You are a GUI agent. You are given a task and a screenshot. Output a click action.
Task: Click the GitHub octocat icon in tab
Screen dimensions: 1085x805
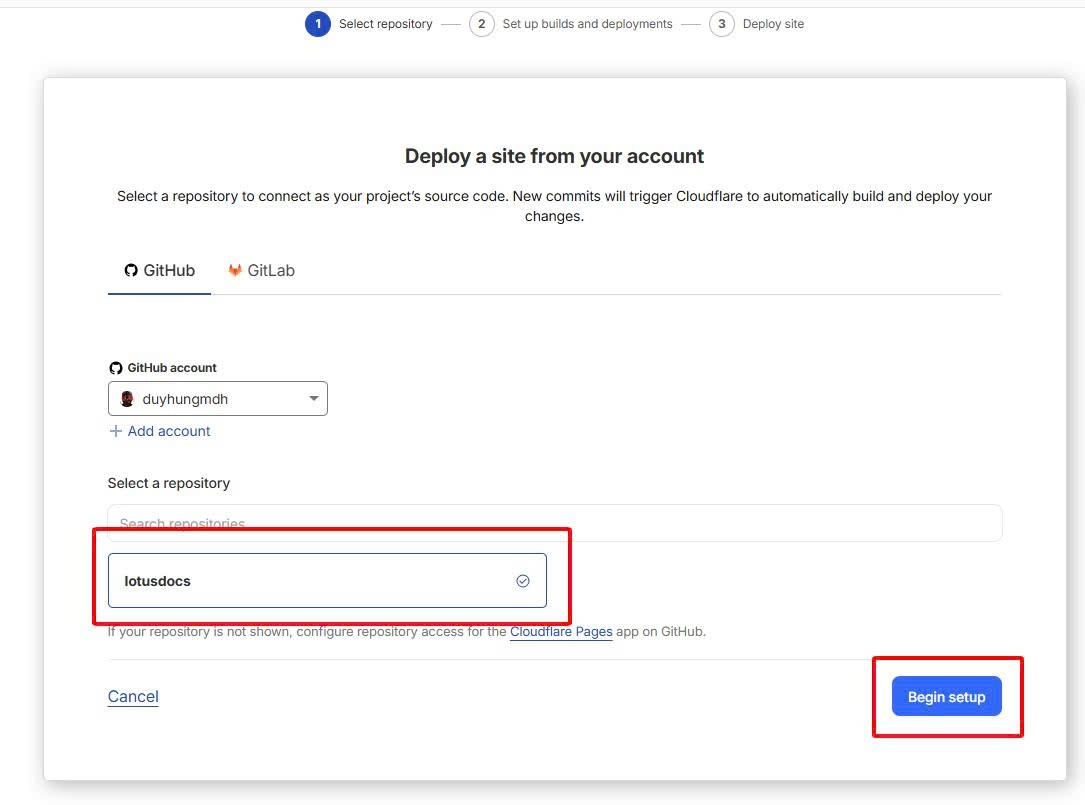pos(131,271)
